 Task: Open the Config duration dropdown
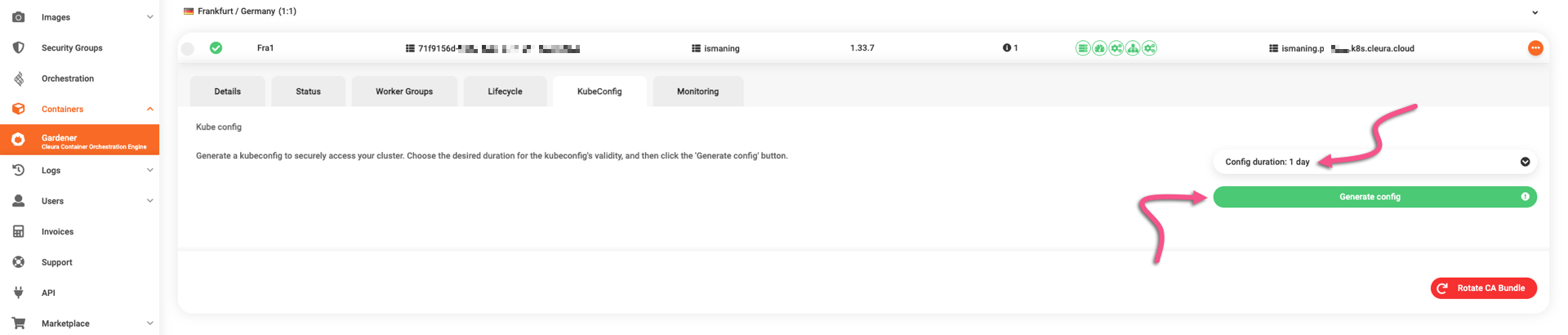point(1374,162)
